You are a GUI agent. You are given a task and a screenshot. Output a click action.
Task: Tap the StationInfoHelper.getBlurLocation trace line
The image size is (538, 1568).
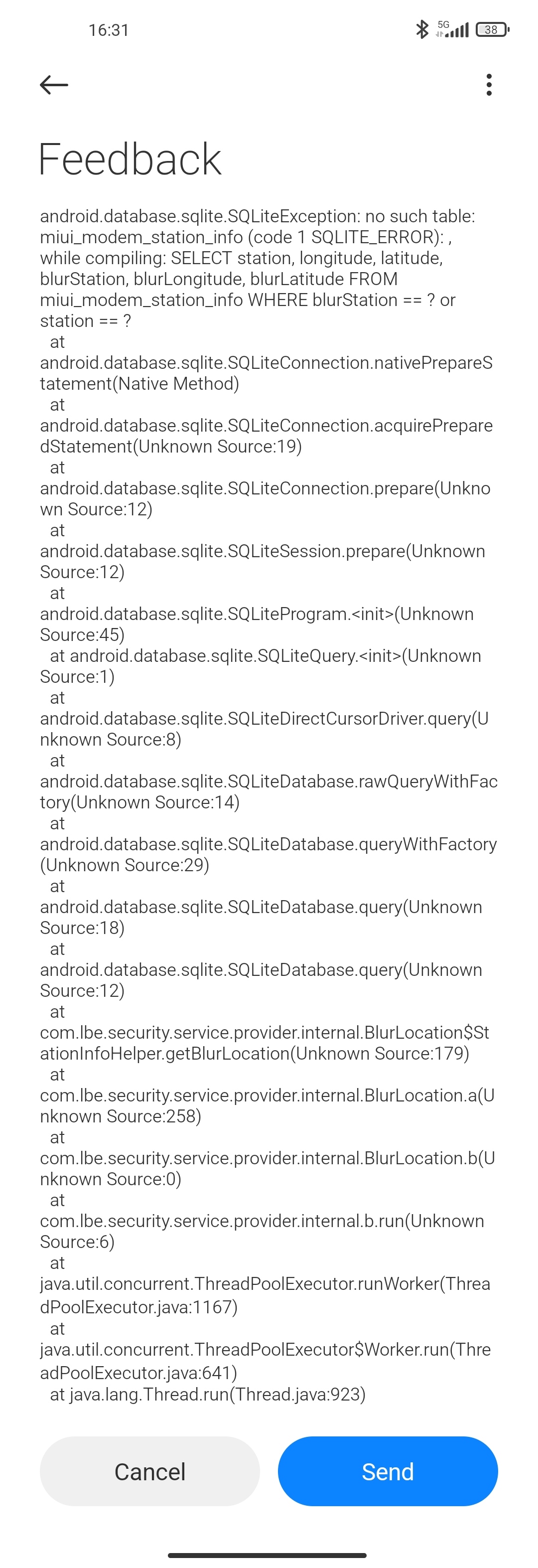(265, 1043)
